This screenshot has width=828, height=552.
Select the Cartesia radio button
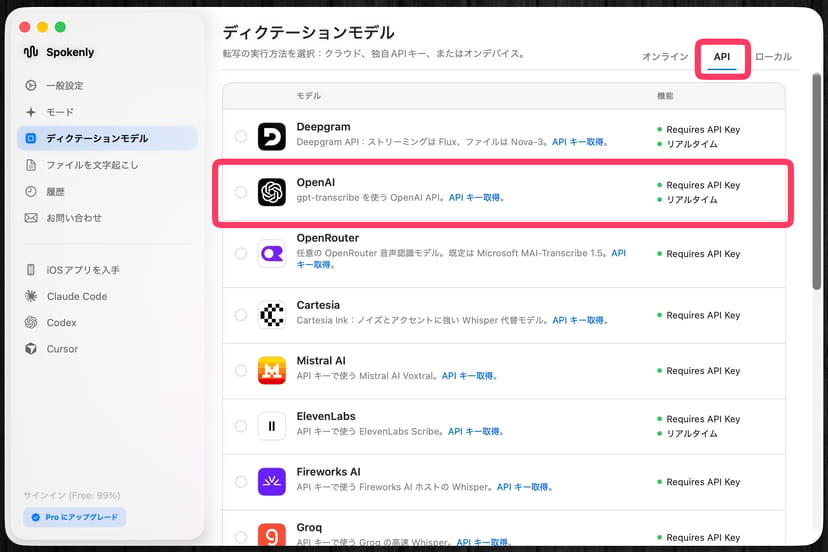241,315
